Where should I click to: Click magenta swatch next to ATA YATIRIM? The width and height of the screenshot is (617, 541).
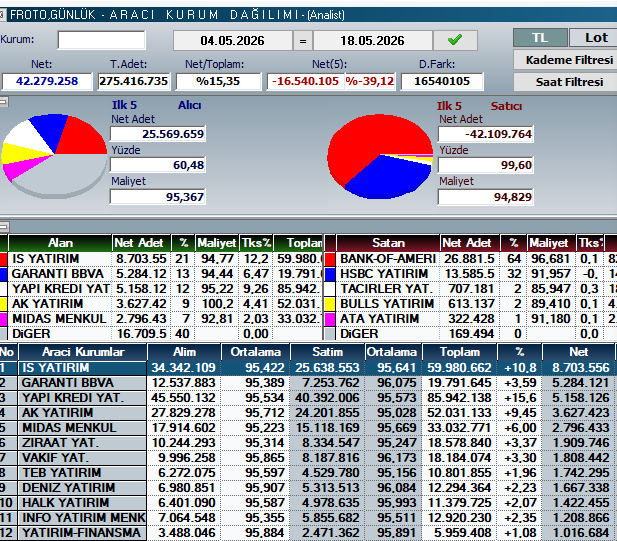pos(330,319)
